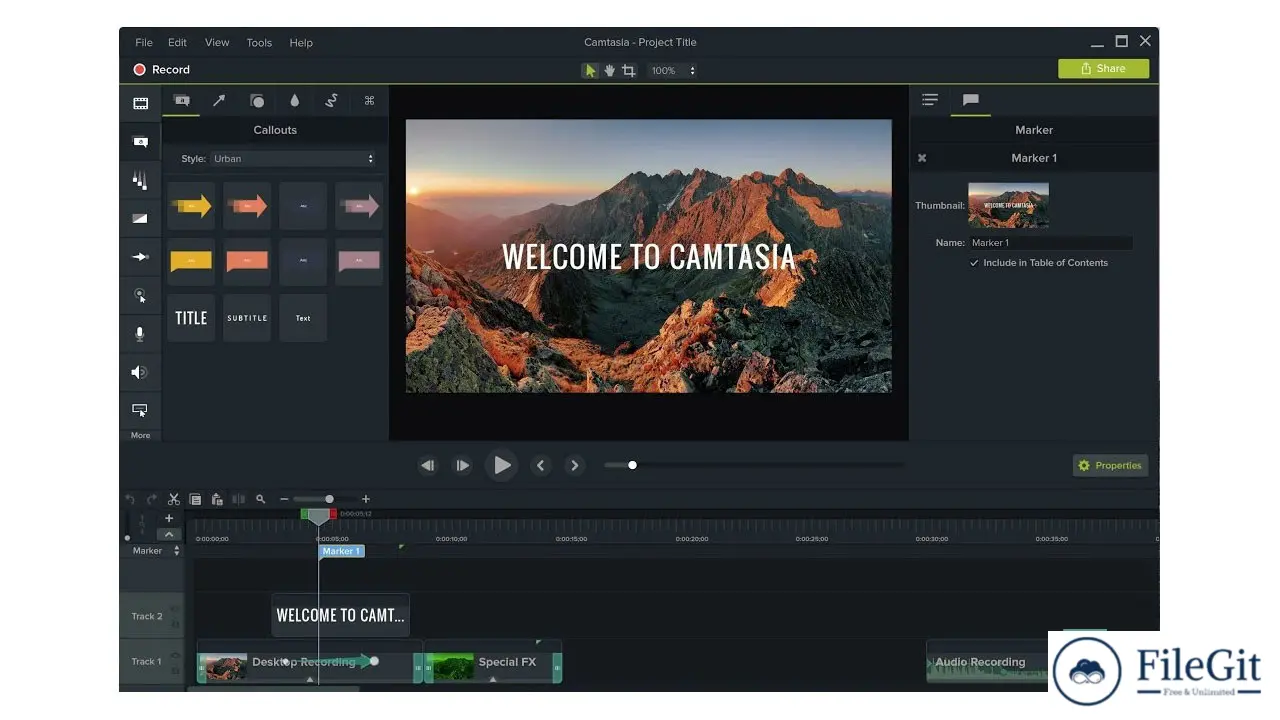Click More in the tools sidebar

pos(140,435)
